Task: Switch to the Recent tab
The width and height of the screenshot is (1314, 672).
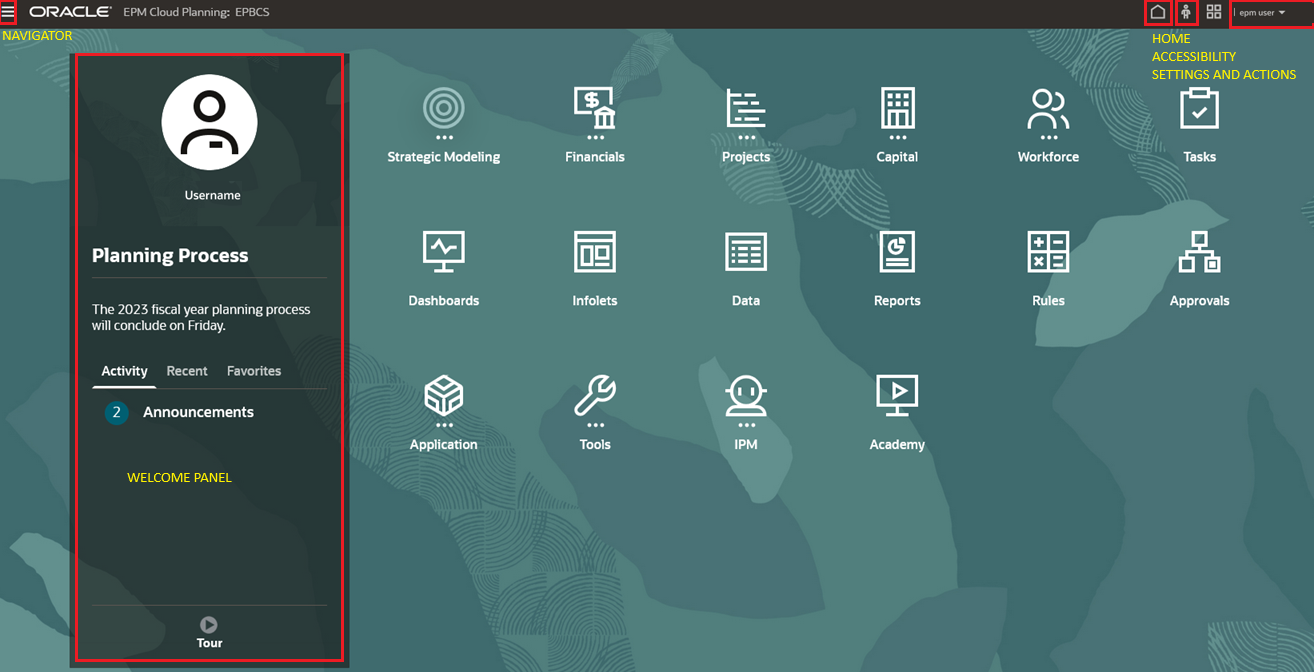Action: [x=187, y=371]
